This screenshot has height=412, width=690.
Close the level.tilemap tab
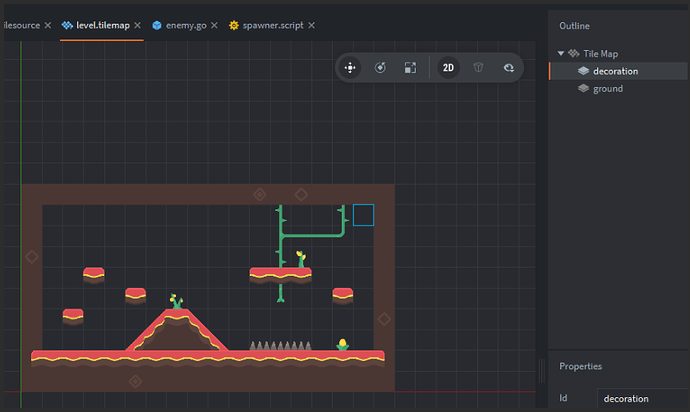[137, 26]
